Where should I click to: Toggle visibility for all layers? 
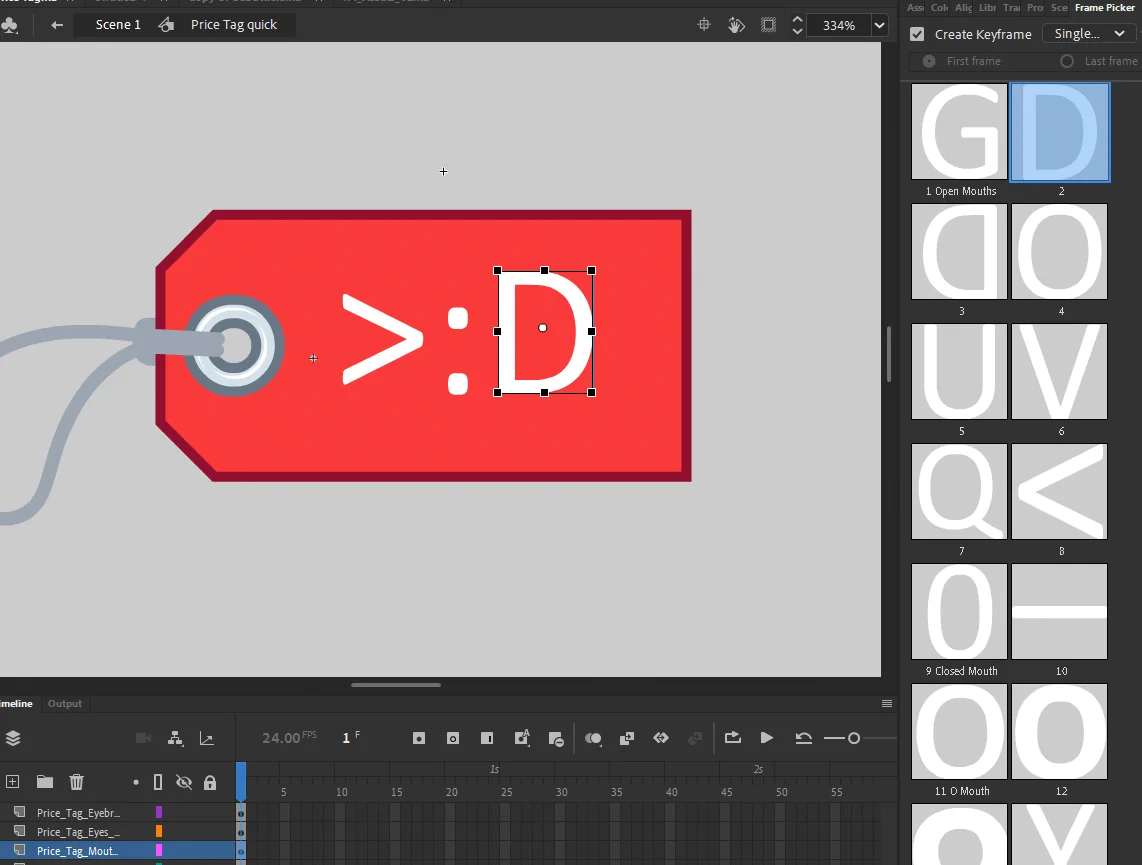click(184, 783)
